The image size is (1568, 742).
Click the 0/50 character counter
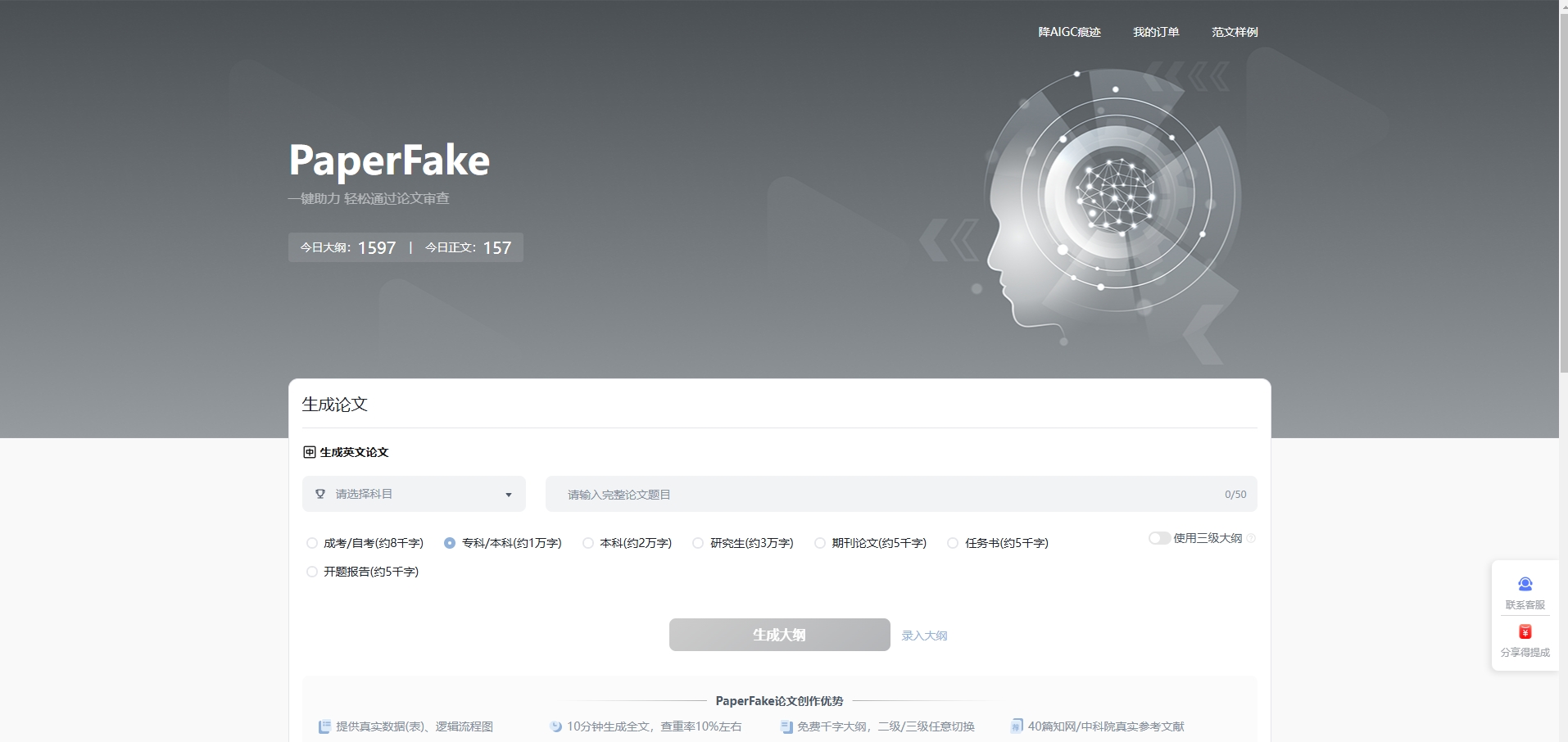coord(1235,495)
